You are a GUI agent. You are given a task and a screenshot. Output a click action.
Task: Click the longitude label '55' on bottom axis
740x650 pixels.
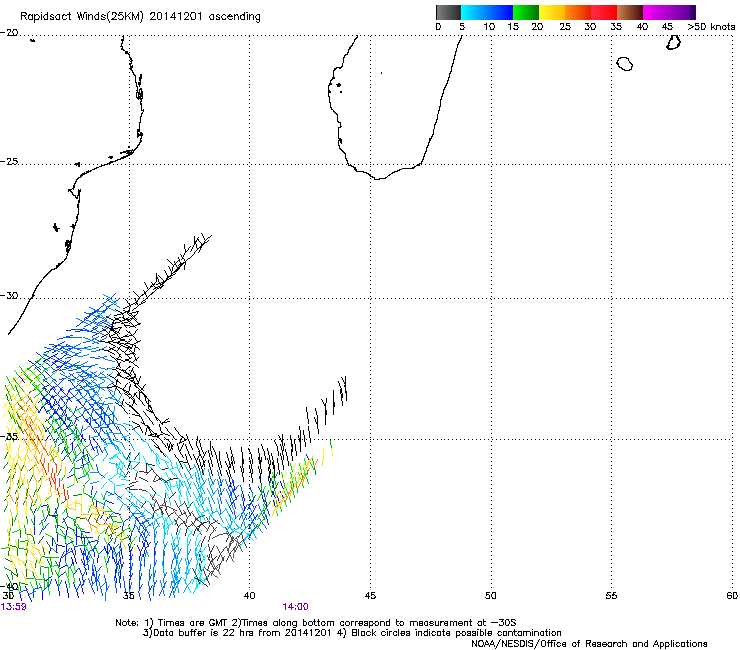[611, 596]
